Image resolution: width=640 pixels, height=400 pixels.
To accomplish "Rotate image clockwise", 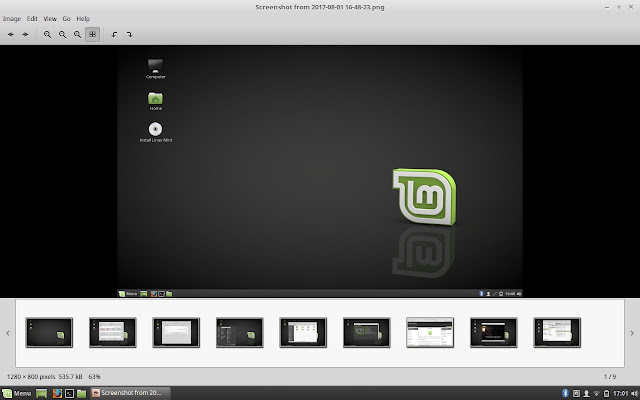I will point(129,35).
